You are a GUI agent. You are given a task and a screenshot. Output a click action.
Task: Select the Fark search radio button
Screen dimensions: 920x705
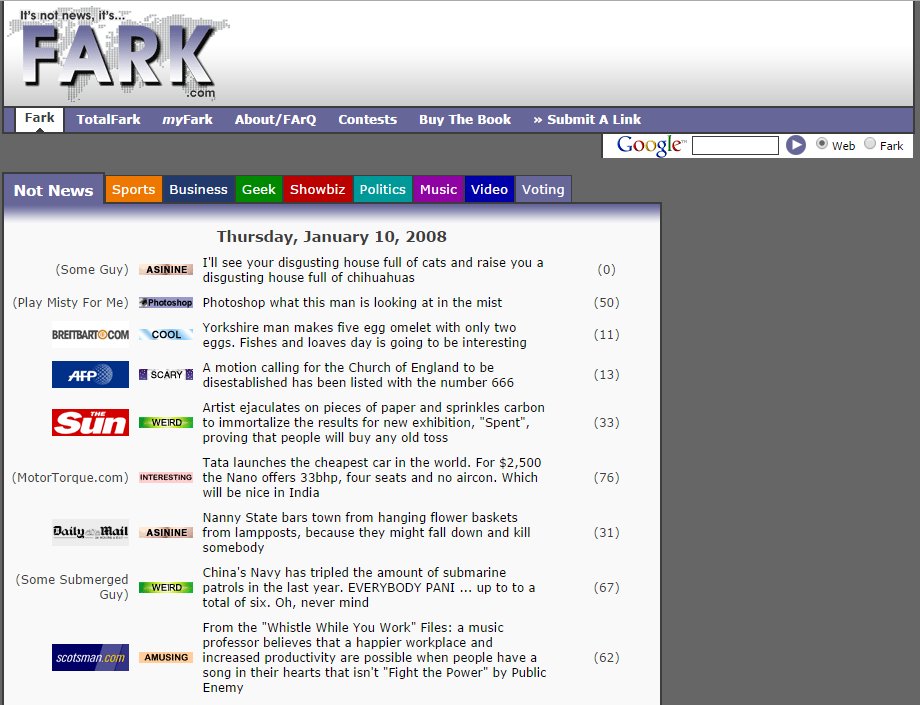869,145
